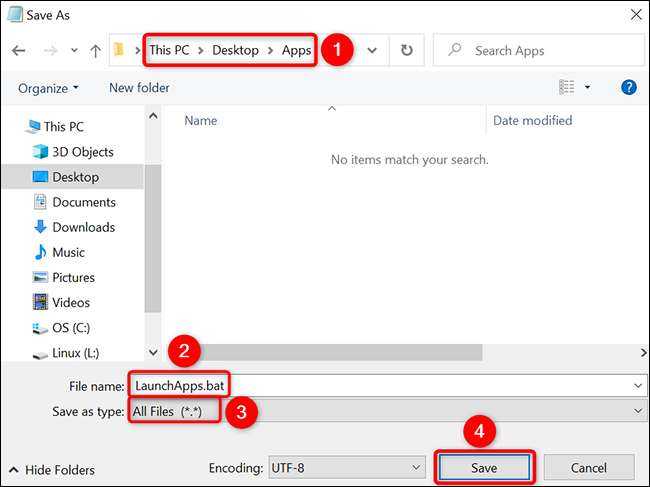The width and height of the screenshot is (650, 487).
Task: Click the File name text field
Action: (387, 386)
